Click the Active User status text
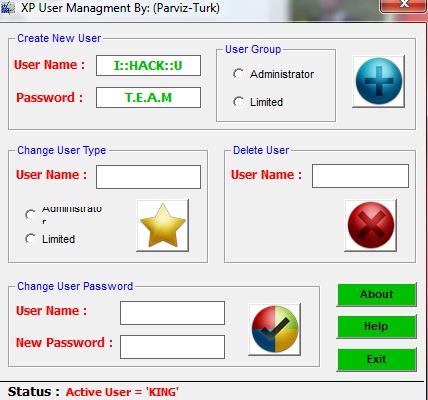The width and height of the screenshot is (428, 400). coord(122,392)
